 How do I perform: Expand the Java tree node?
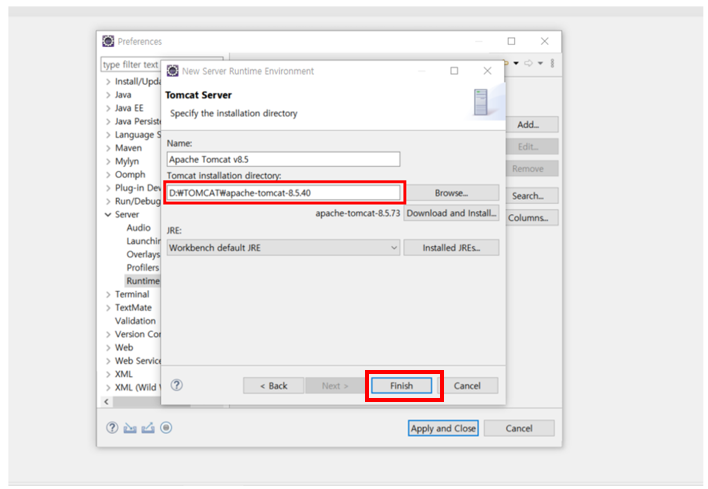(108, 95)
